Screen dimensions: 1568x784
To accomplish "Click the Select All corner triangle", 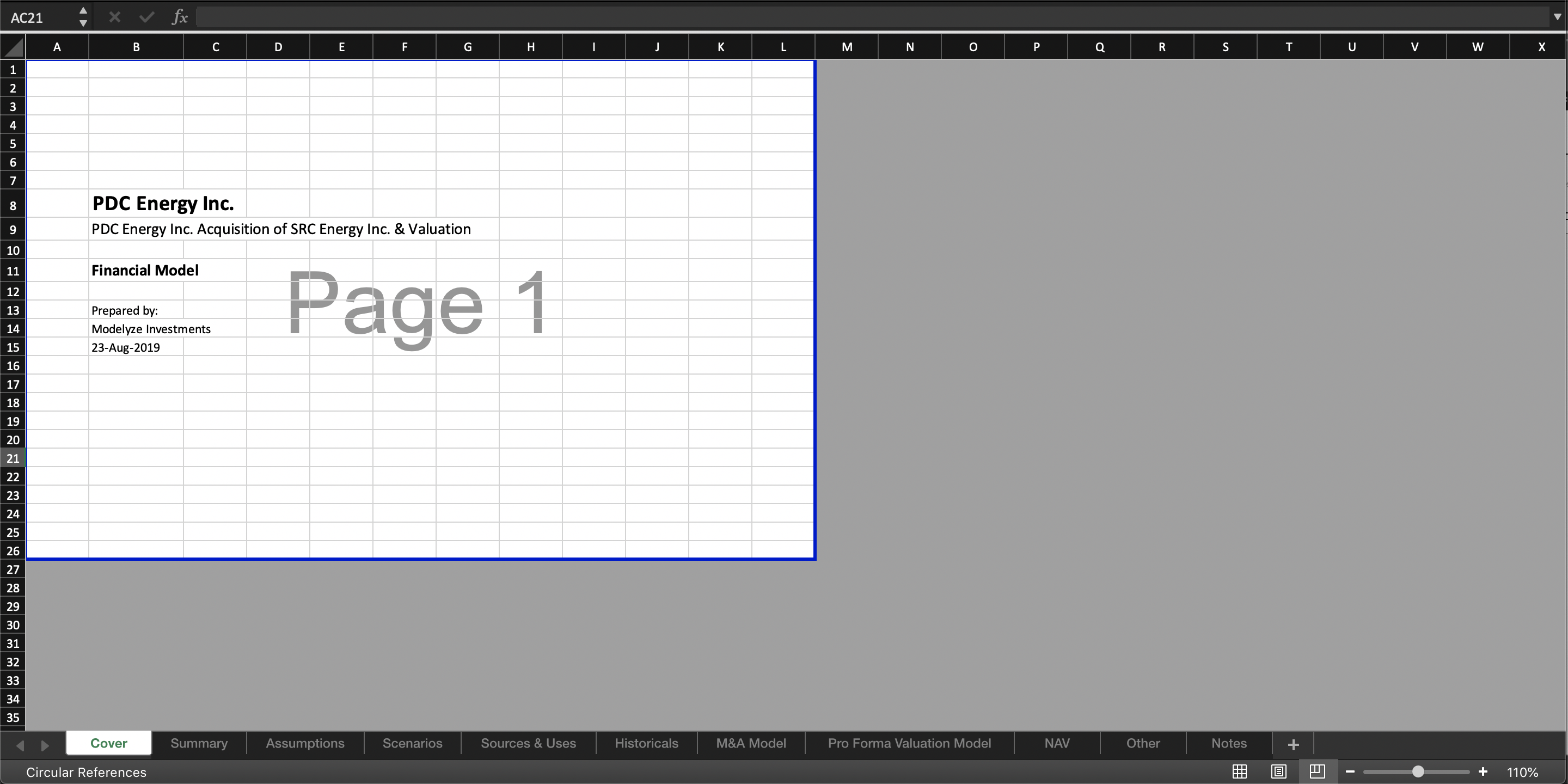I will [x=13, y=47].
